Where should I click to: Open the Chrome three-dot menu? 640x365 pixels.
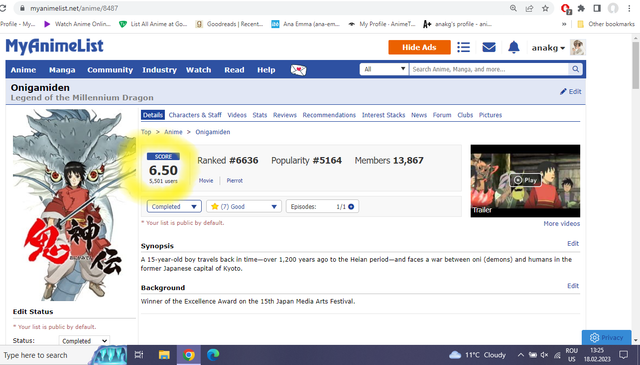[629, 8]
